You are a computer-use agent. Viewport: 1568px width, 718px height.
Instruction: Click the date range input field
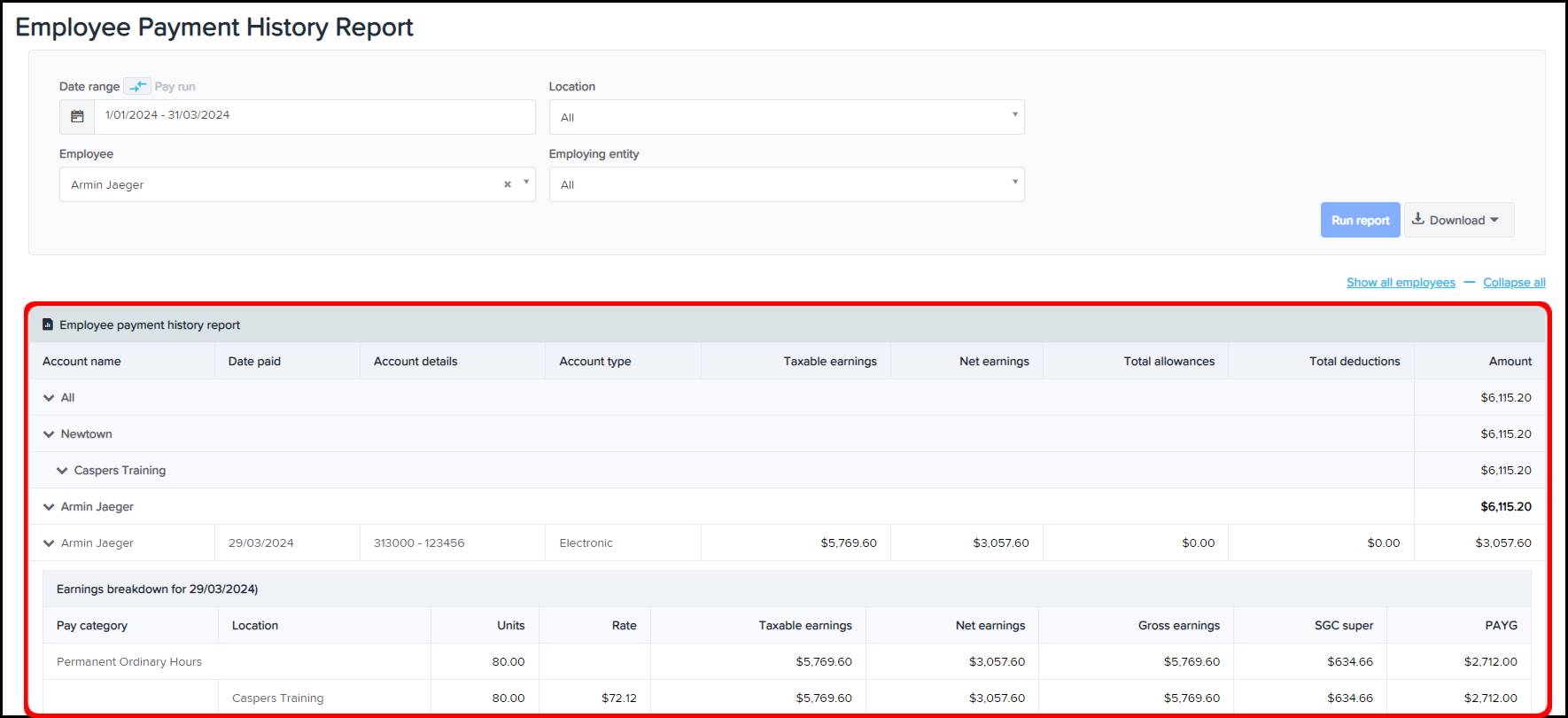click(x=314, y=116)
